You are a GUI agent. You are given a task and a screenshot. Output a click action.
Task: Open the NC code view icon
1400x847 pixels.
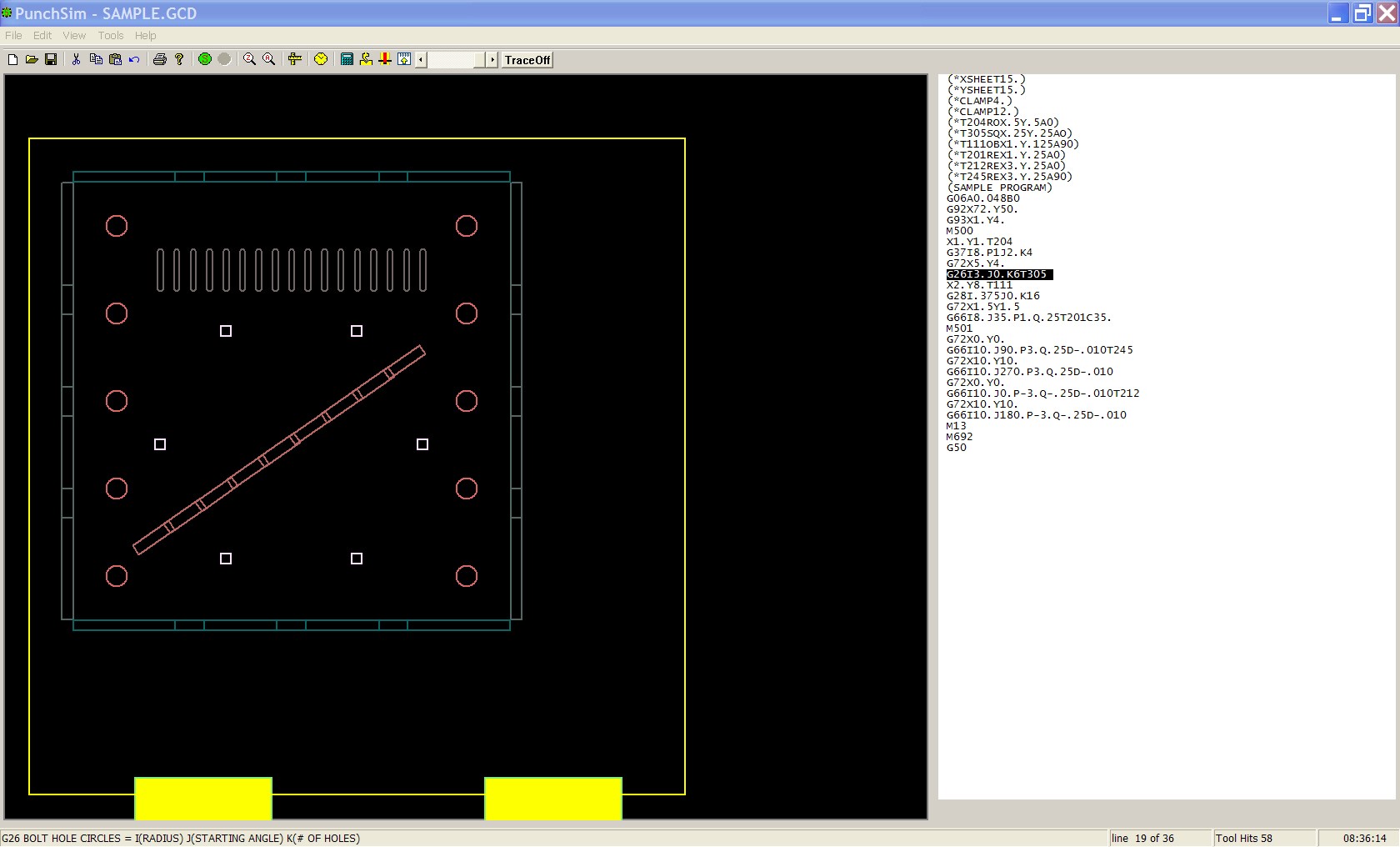pyautogui.click(x=404, y=59)
